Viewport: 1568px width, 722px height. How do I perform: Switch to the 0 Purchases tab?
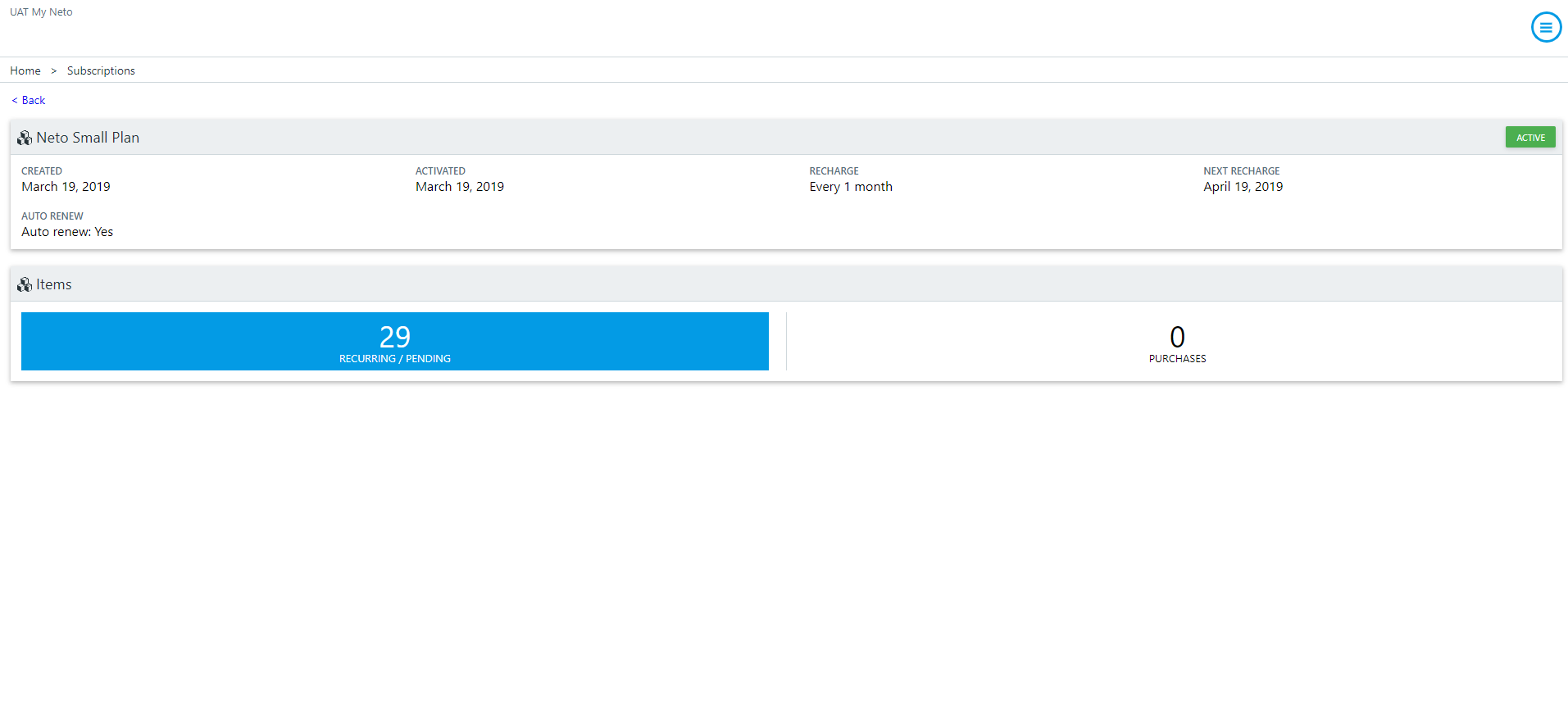coord(1177,341)
